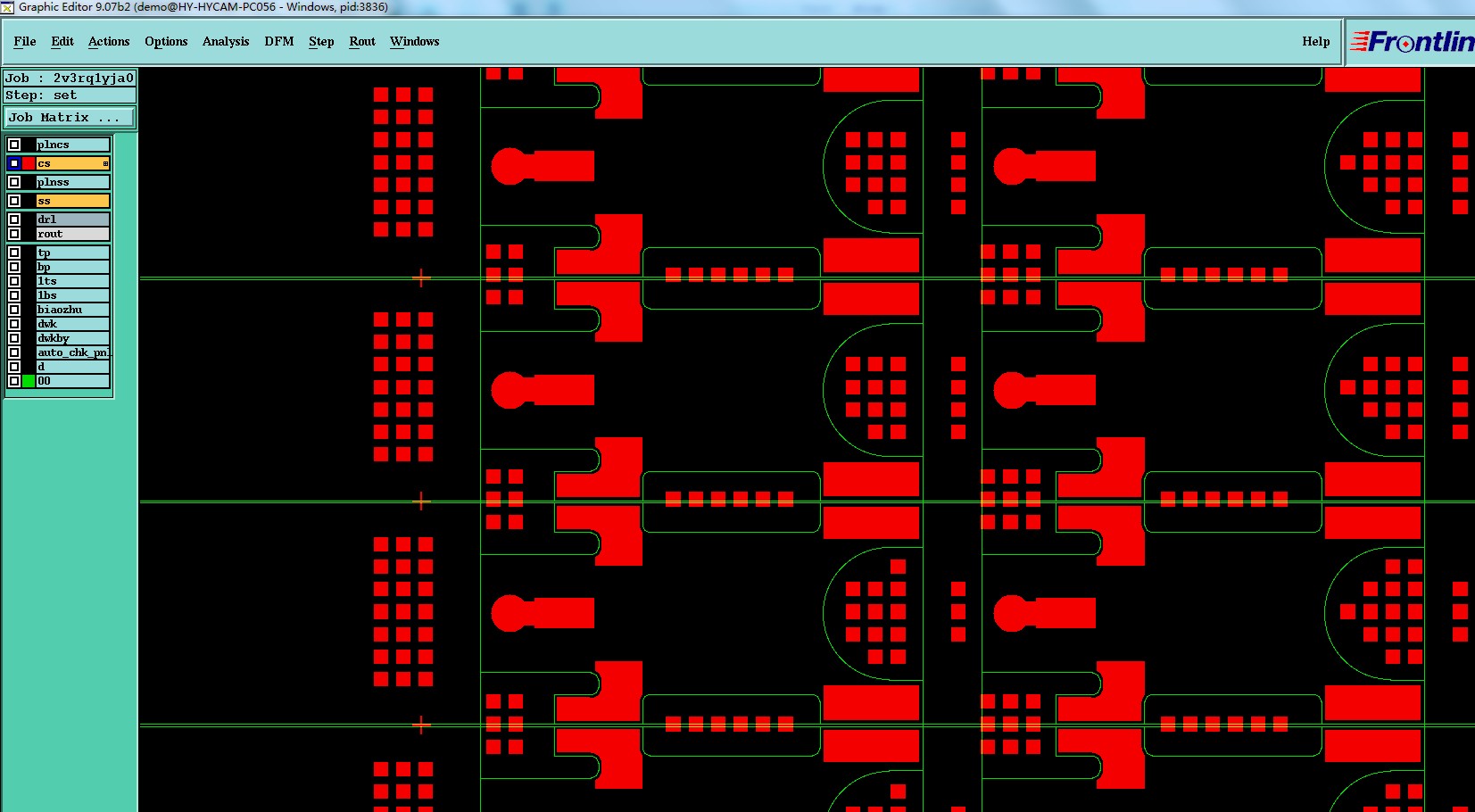Open the Analysis menu

coord(226,41)
